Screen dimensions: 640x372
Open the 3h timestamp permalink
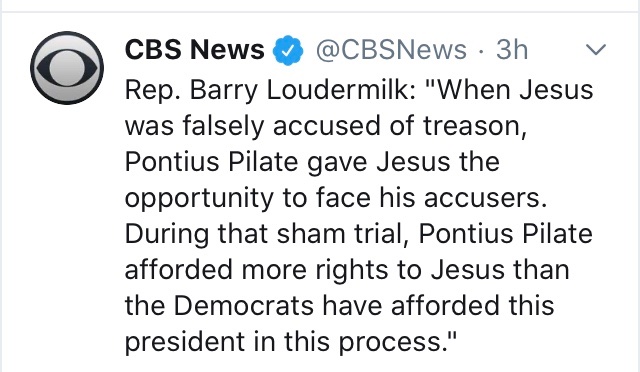512,50
